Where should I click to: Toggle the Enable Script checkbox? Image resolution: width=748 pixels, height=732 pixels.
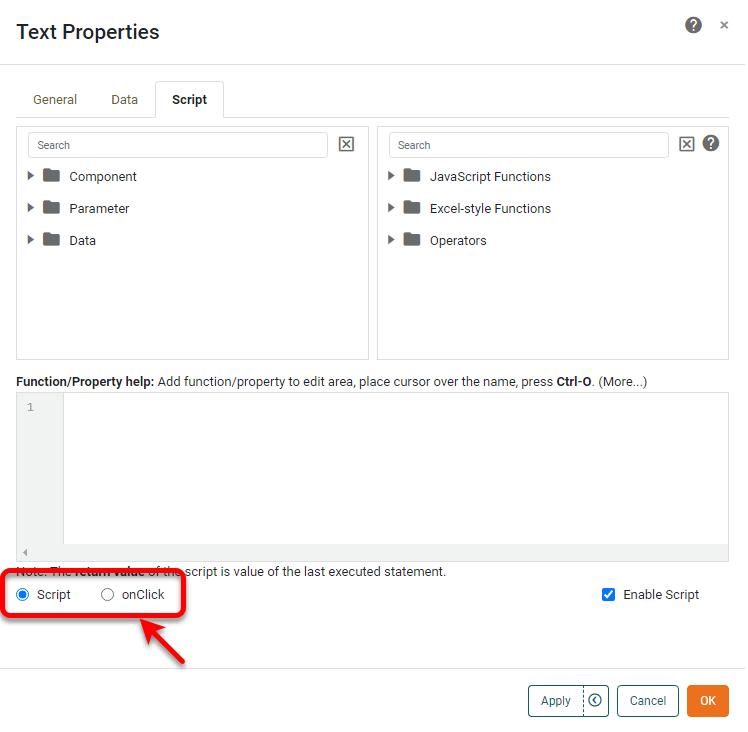[608, 595]
